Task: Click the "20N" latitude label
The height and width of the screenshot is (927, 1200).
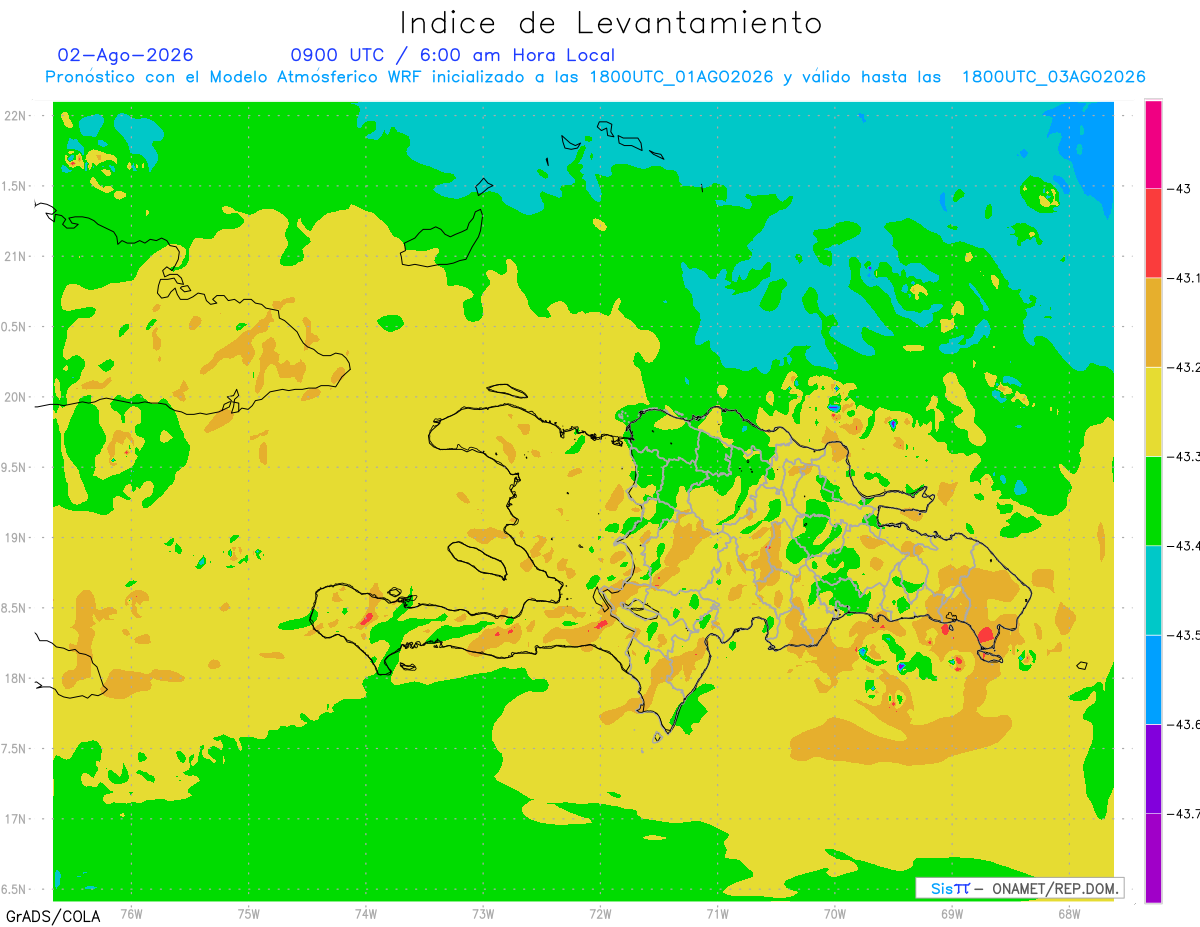Action: tap(14, 397)
